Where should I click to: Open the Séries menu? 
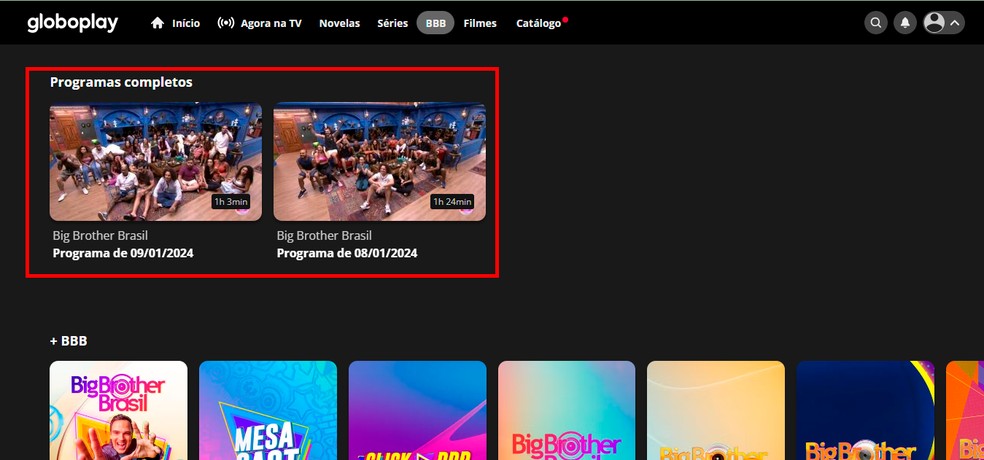click(393, 23)
